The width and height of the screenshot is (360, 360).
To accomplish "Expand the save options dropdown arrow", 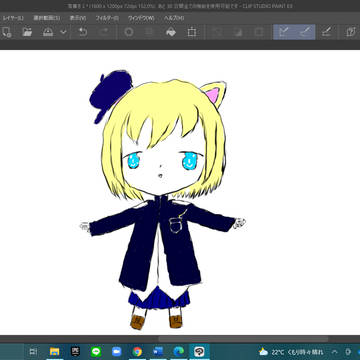I will coord(63,32).
